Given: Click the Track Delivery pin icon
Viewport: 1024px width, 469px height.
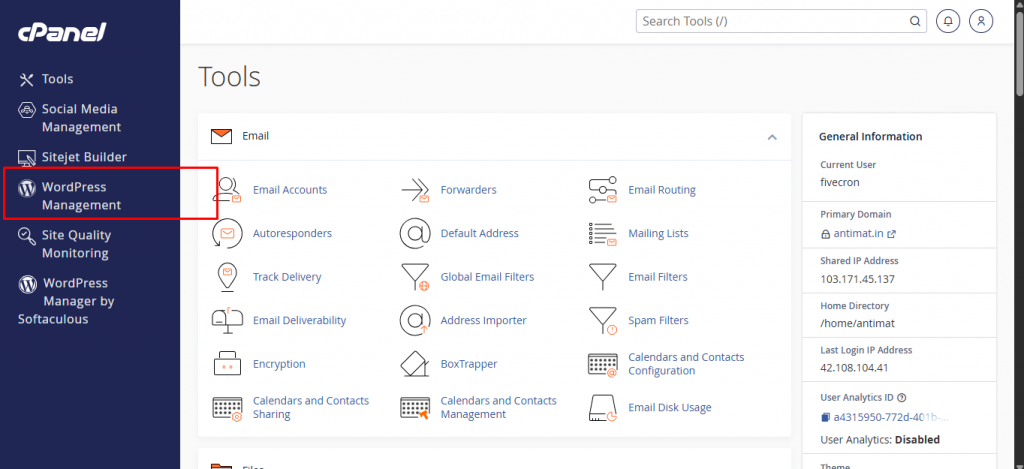Looking at the screenshot, I should [227, 277].
